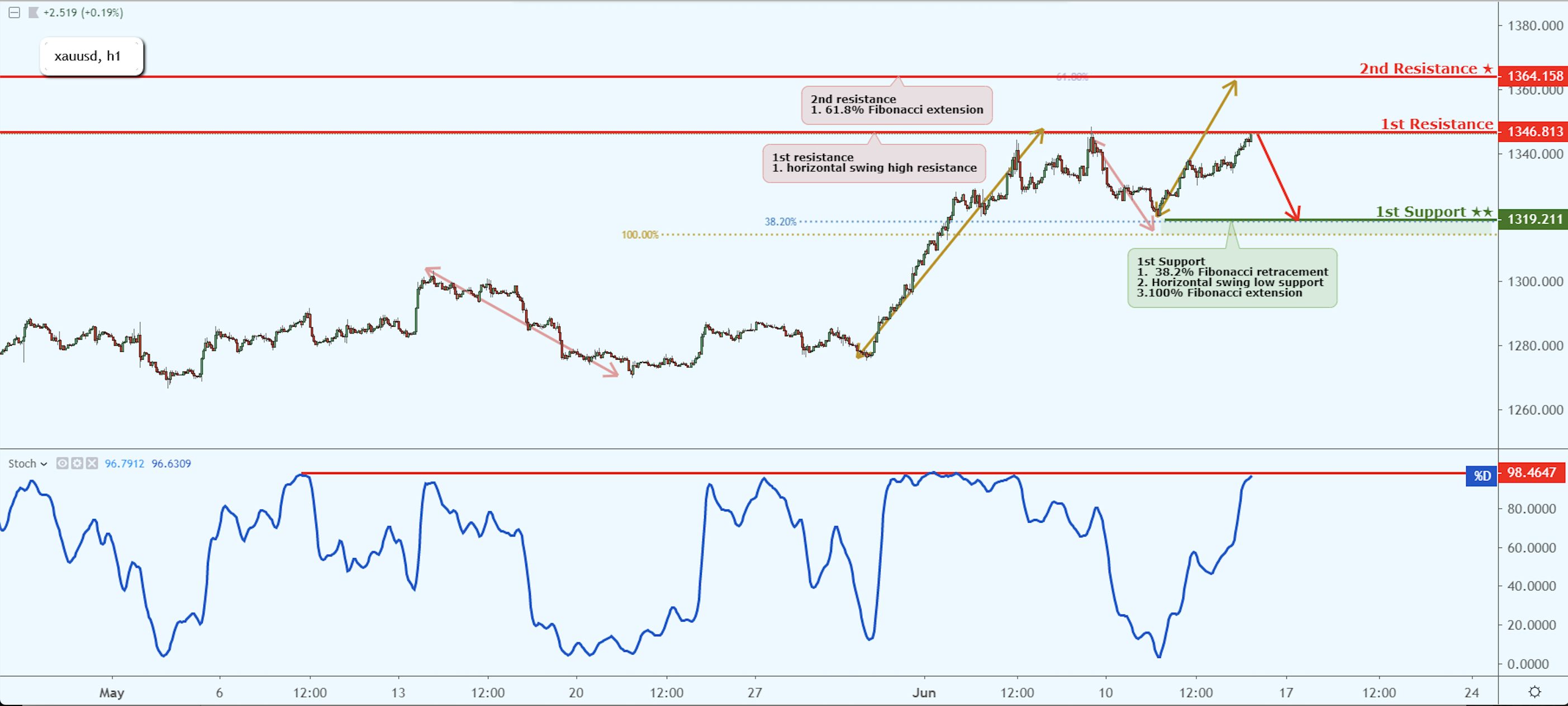Screen dimensions: 1568x706
Task: Click 1260.000 on the price axis
Action: point(1535,410)
